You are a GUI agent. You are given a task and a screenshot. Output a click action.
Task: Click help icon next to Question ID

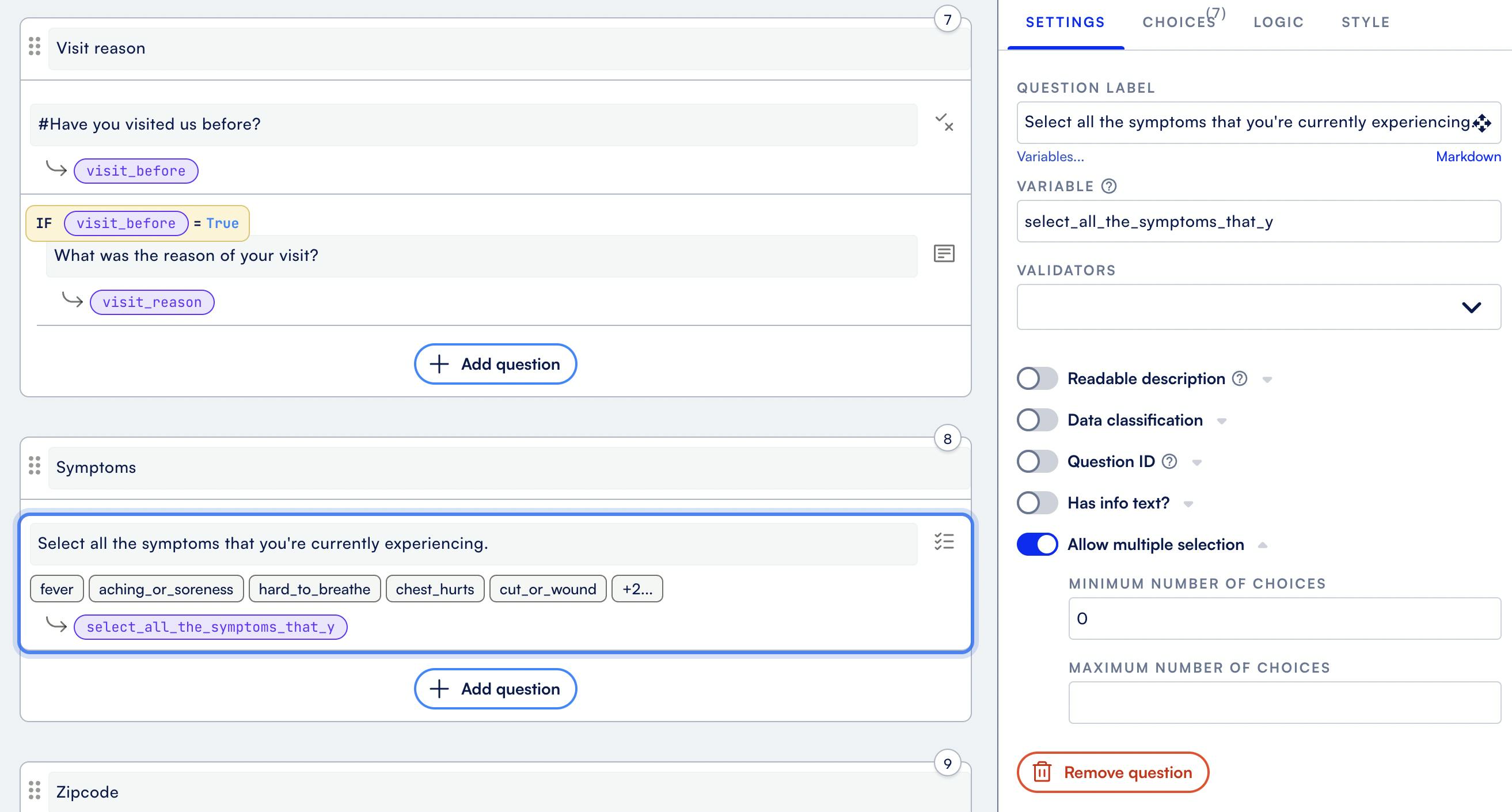tap(1169, 461)
